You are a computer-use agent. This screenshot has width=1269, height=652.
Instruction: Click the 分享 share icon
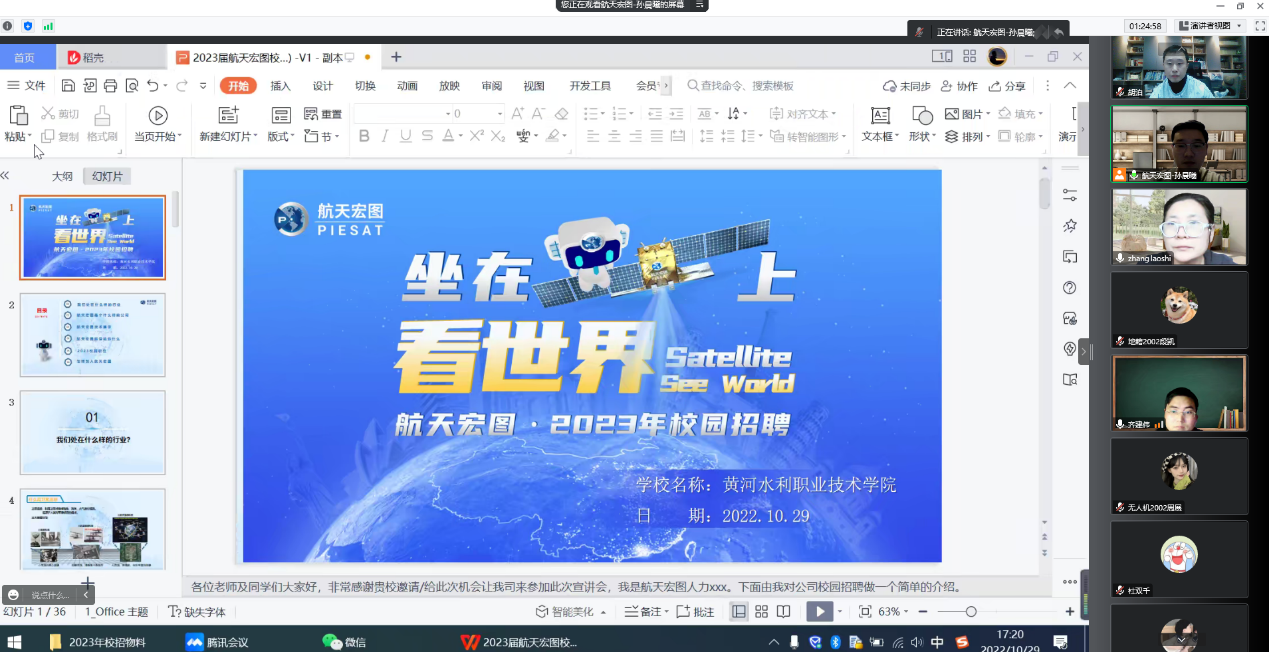(x=1008, y=86)
